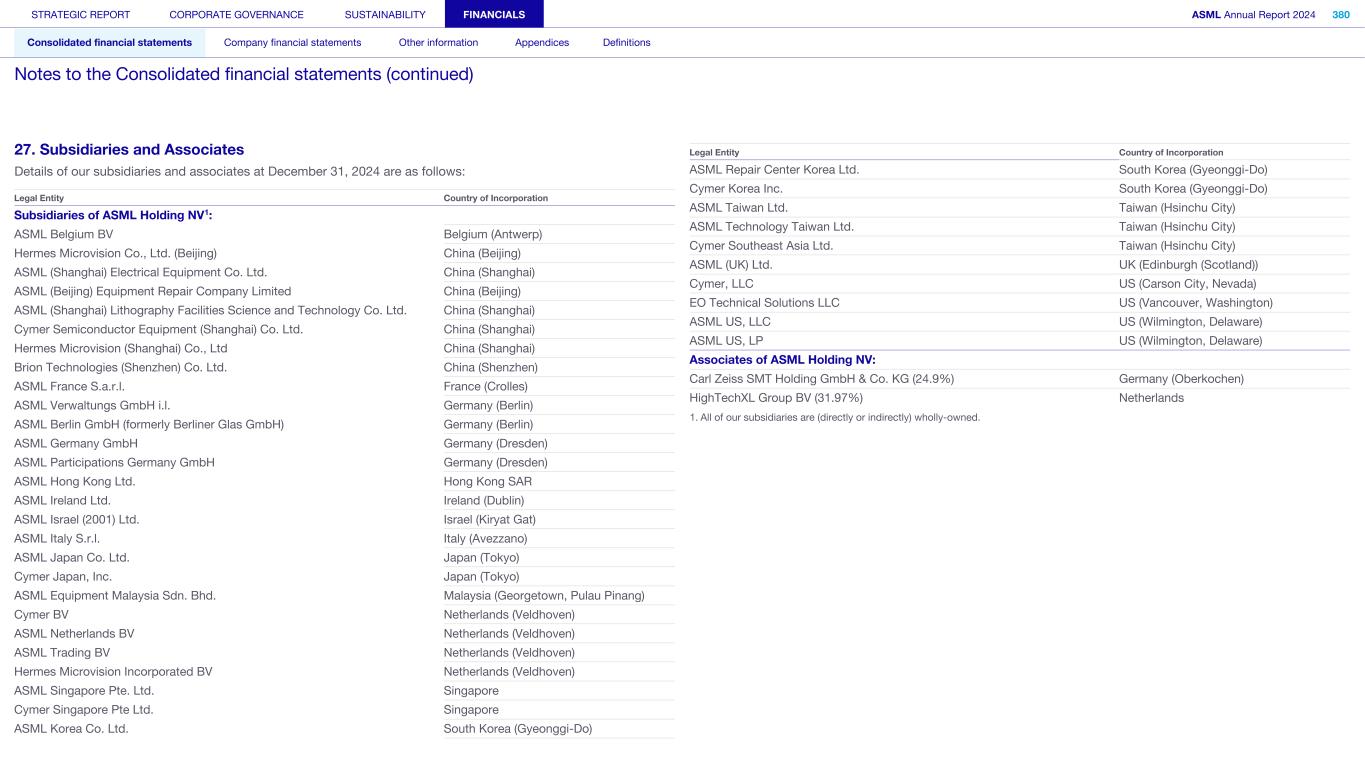
Task: Click Hermes Microvision Incorporated BV
Action: coord(113,671)
